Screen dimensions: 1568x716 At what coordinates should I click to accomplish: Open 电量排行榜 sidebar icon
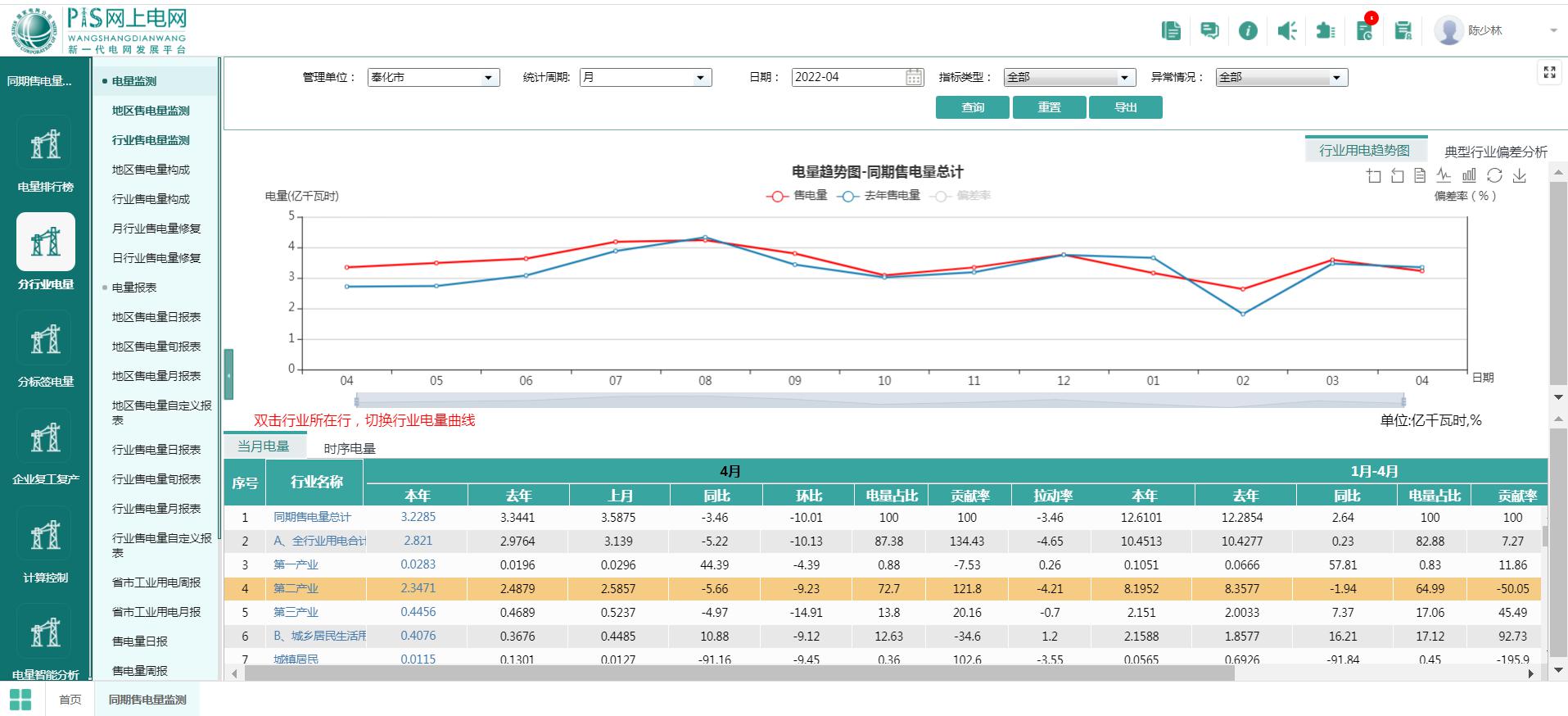click(x=46, y=145)
